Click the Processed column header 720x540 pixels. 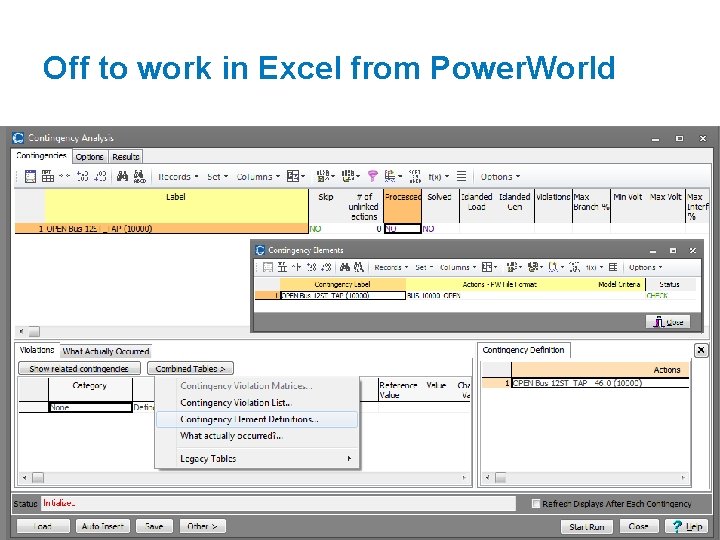pyautogui.click(x=402, y=206)
